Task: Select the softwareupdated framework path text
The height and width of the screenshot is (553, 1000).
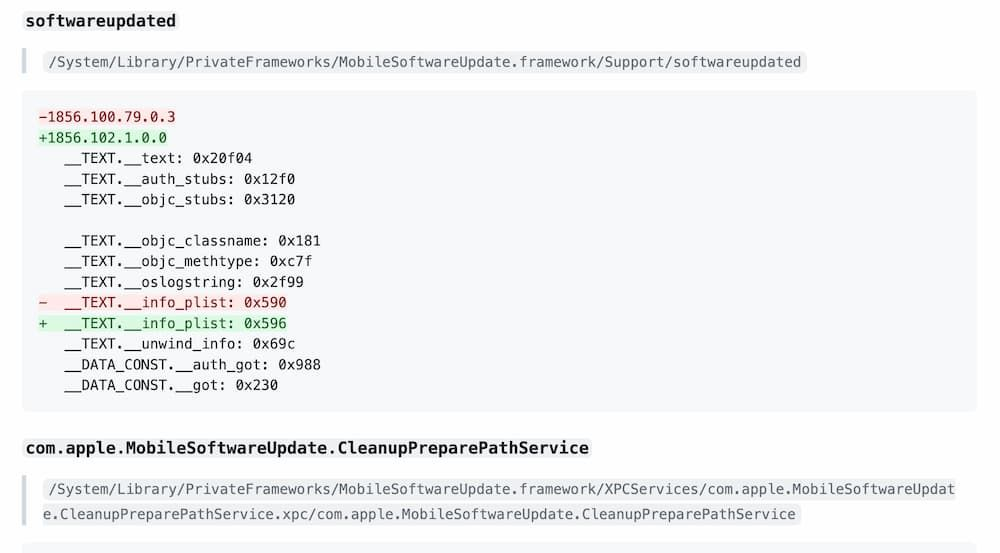Action: tap(424, 62)
